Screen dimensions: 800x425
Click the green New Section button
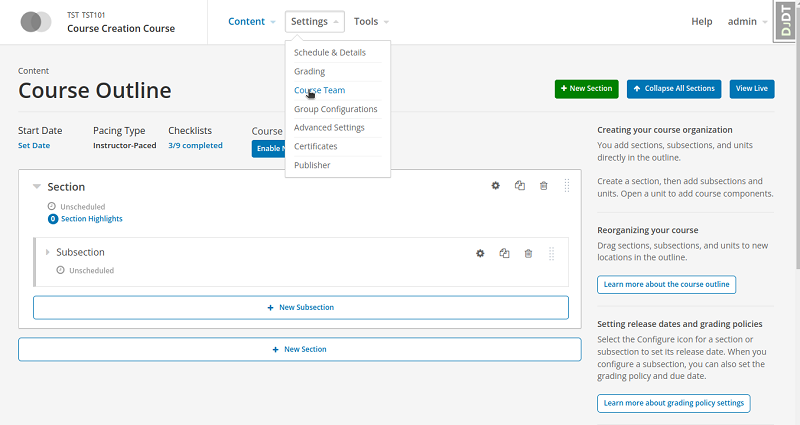[586, 89]
